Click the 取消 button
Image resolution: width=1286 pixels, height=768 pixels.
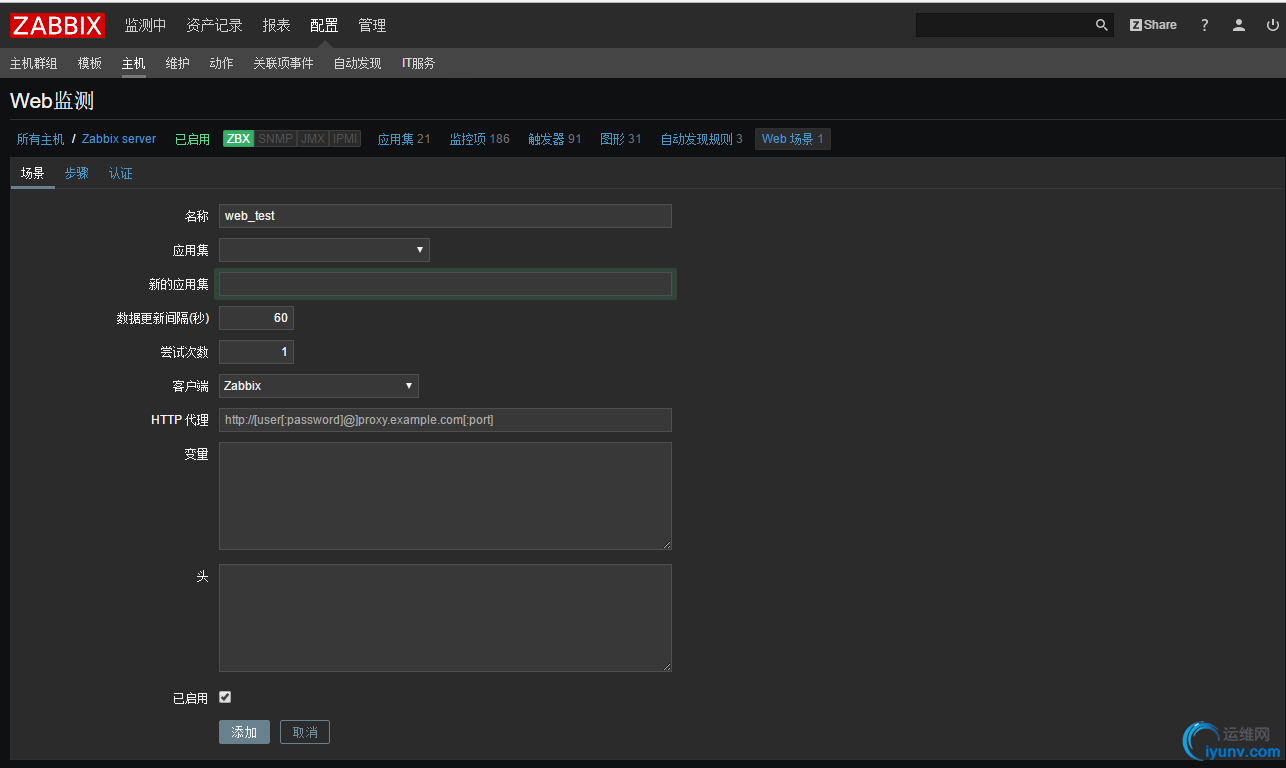(x=305, y=732)
